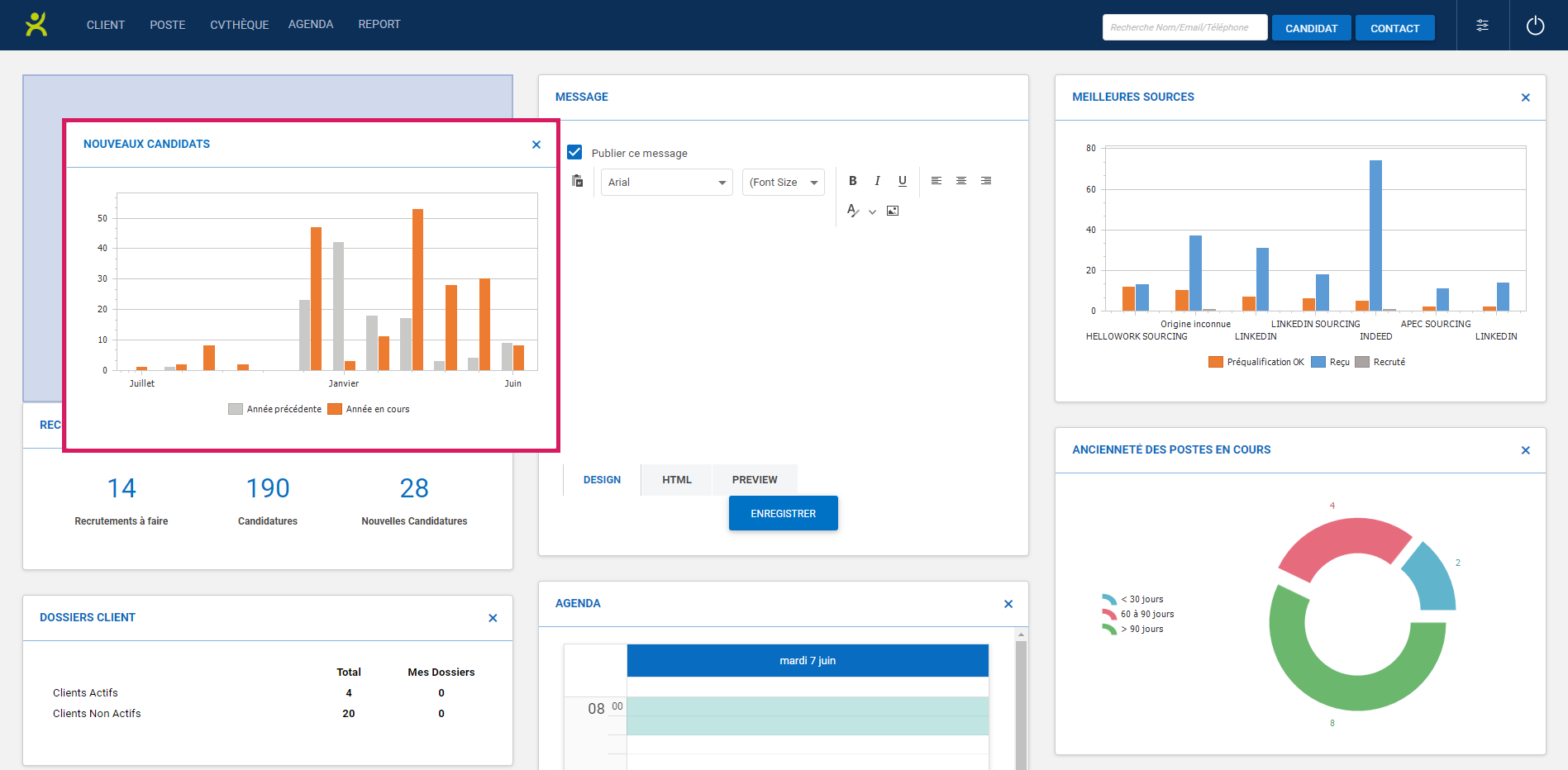Click the green app logo
The height and width of the screenshot is (770, 1568).
(x=36, y=25)
